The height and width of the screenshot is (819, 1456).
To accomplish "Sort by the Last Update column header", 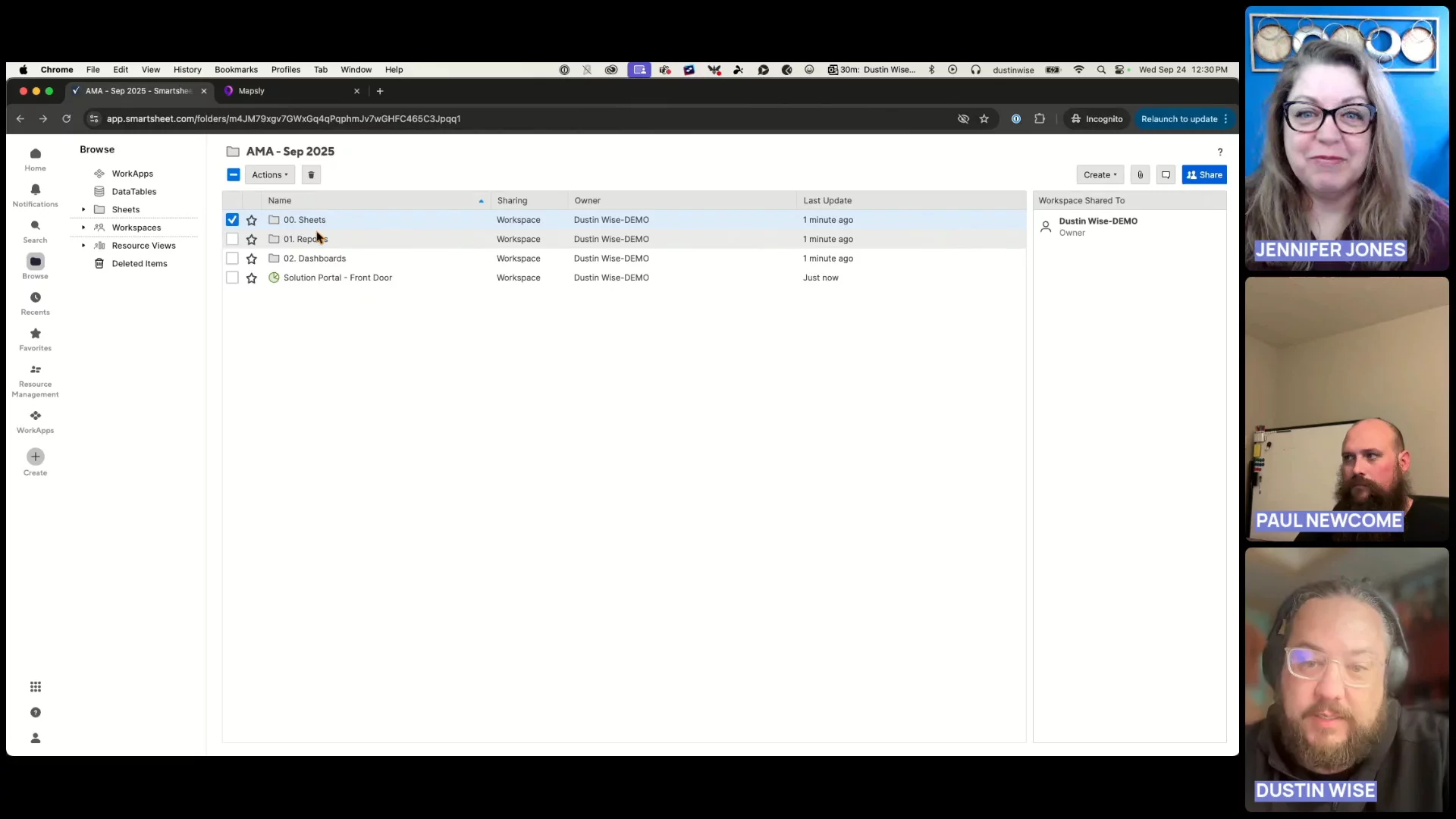I will [827, 201].
